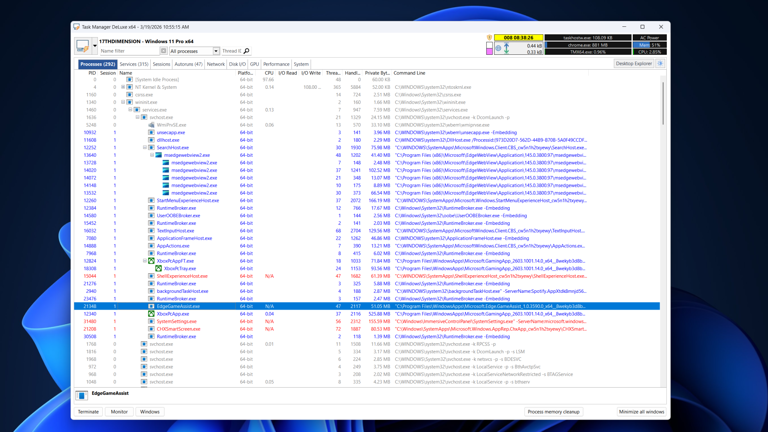Click the AppActions.exe process icon

click(151, 246)
